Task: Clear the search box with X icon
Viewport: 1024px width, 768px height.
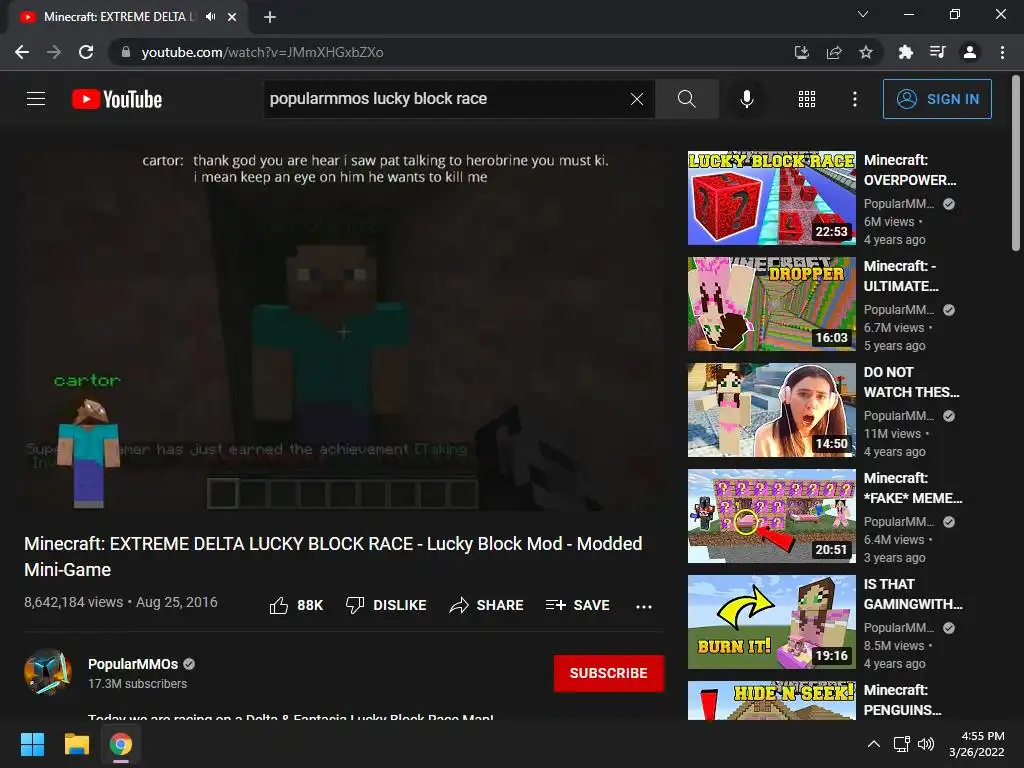Action: point(637,99)
